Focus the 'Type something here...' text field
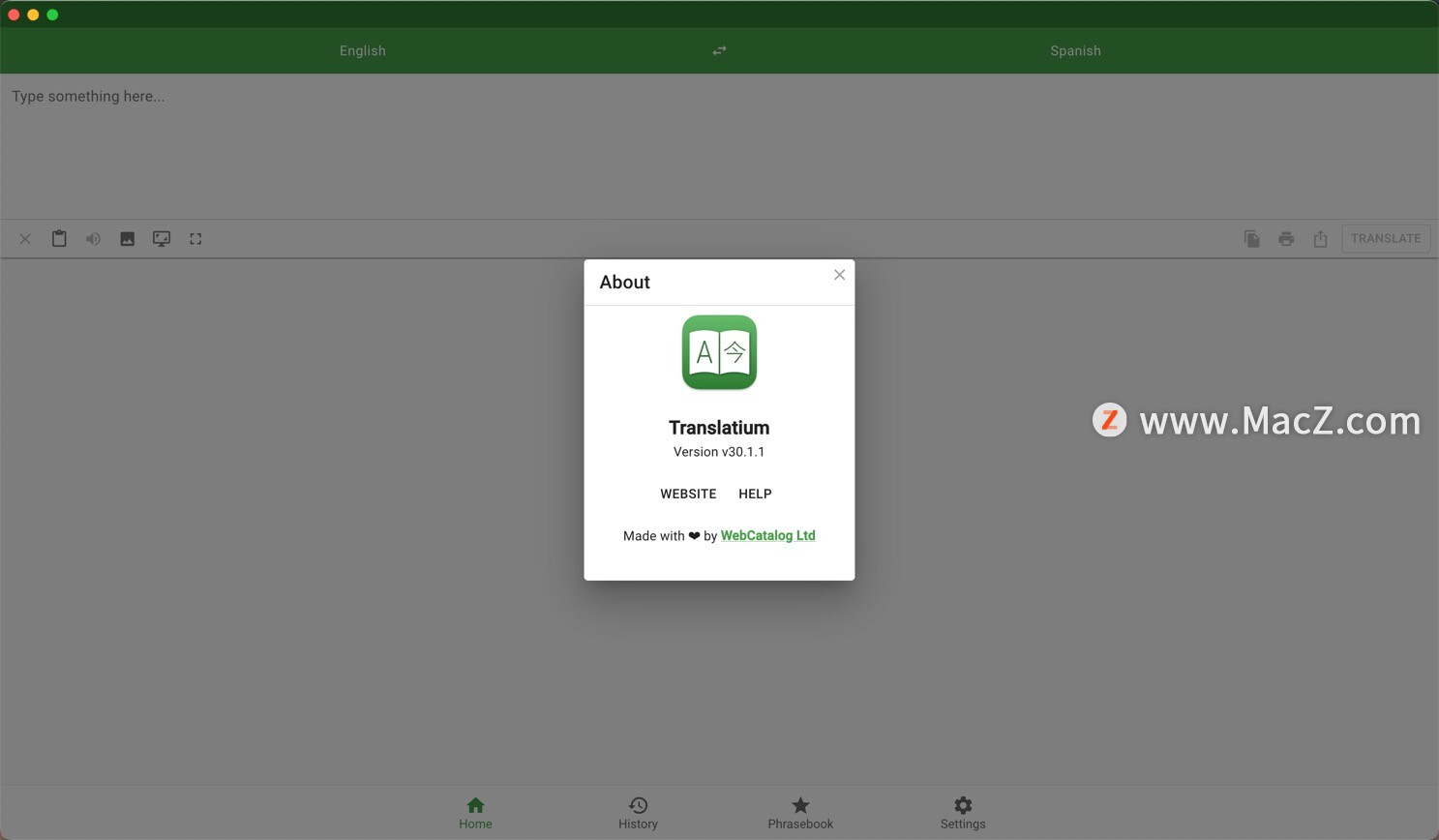This screenshot has width=1439, height=840. [719, 145]
